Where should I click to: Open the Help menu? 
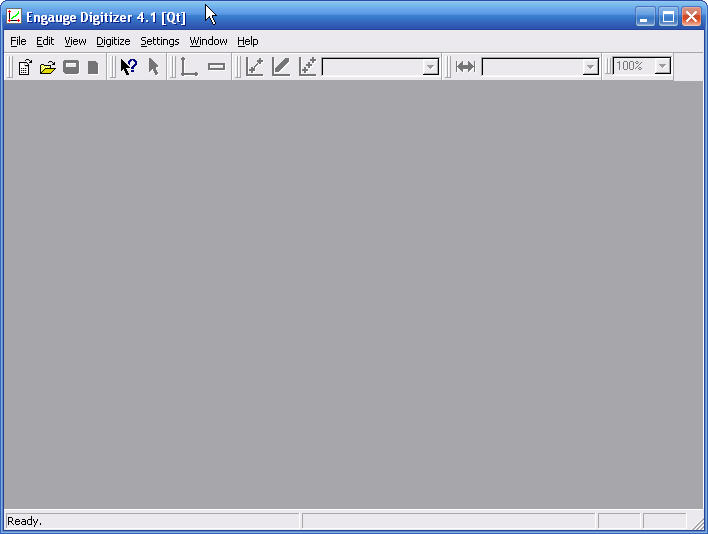[x=247, y=41]
